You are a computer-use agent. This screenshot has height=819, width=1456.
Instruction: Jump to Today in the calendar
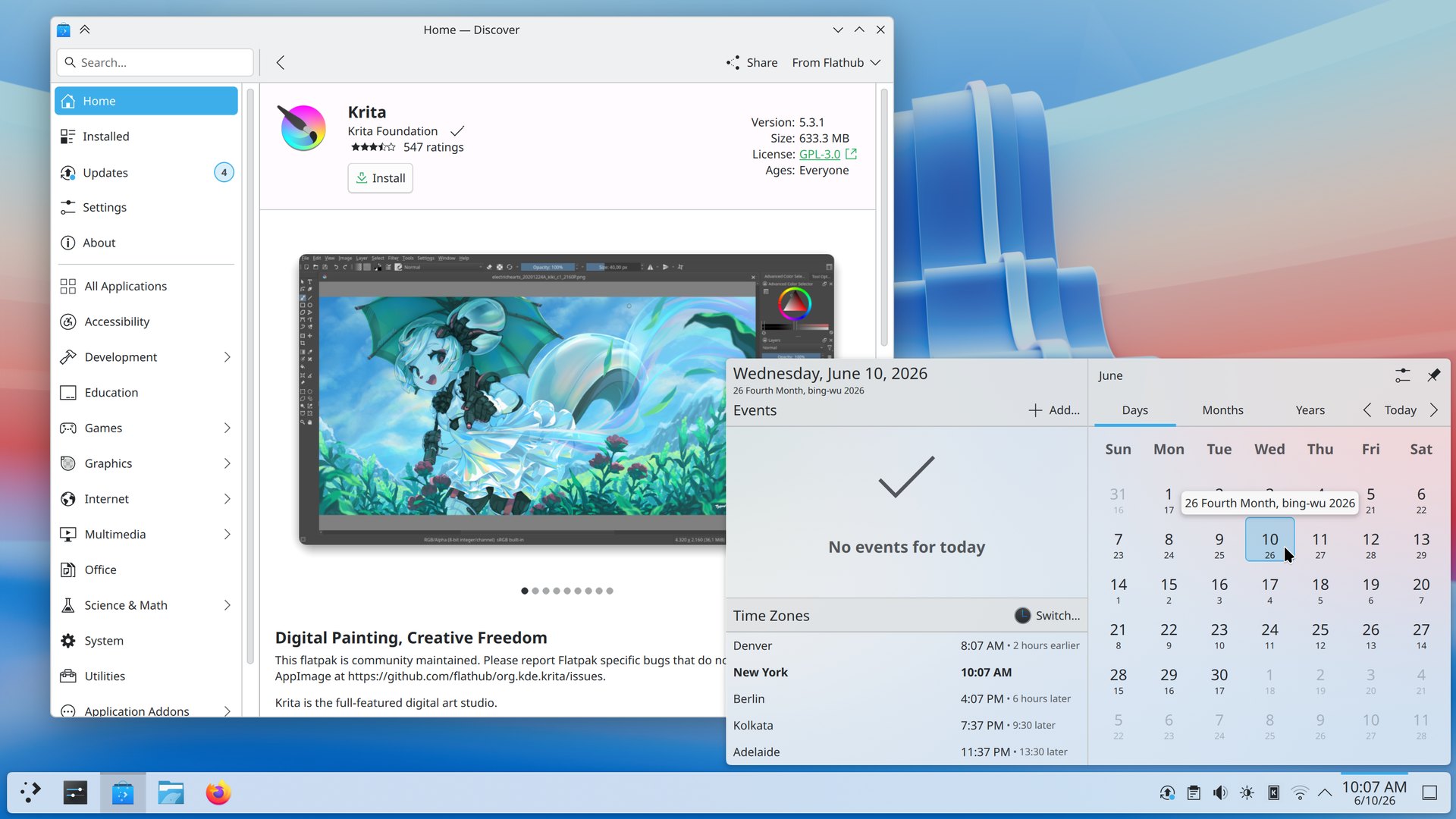1400,410
